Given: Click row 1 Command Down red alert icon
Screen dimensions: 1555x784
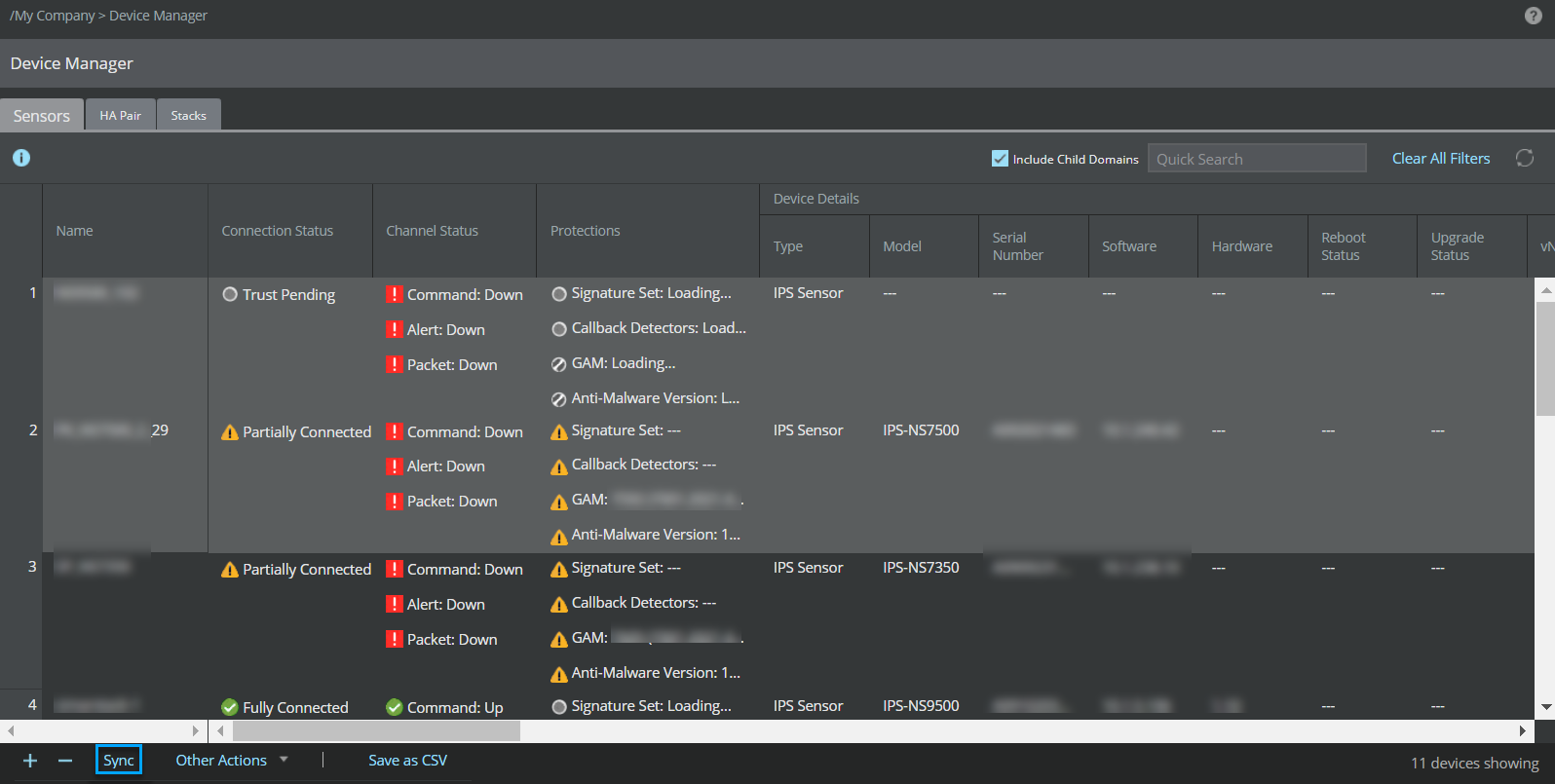Looking at the screenshot, I should (x=394, y=294).
